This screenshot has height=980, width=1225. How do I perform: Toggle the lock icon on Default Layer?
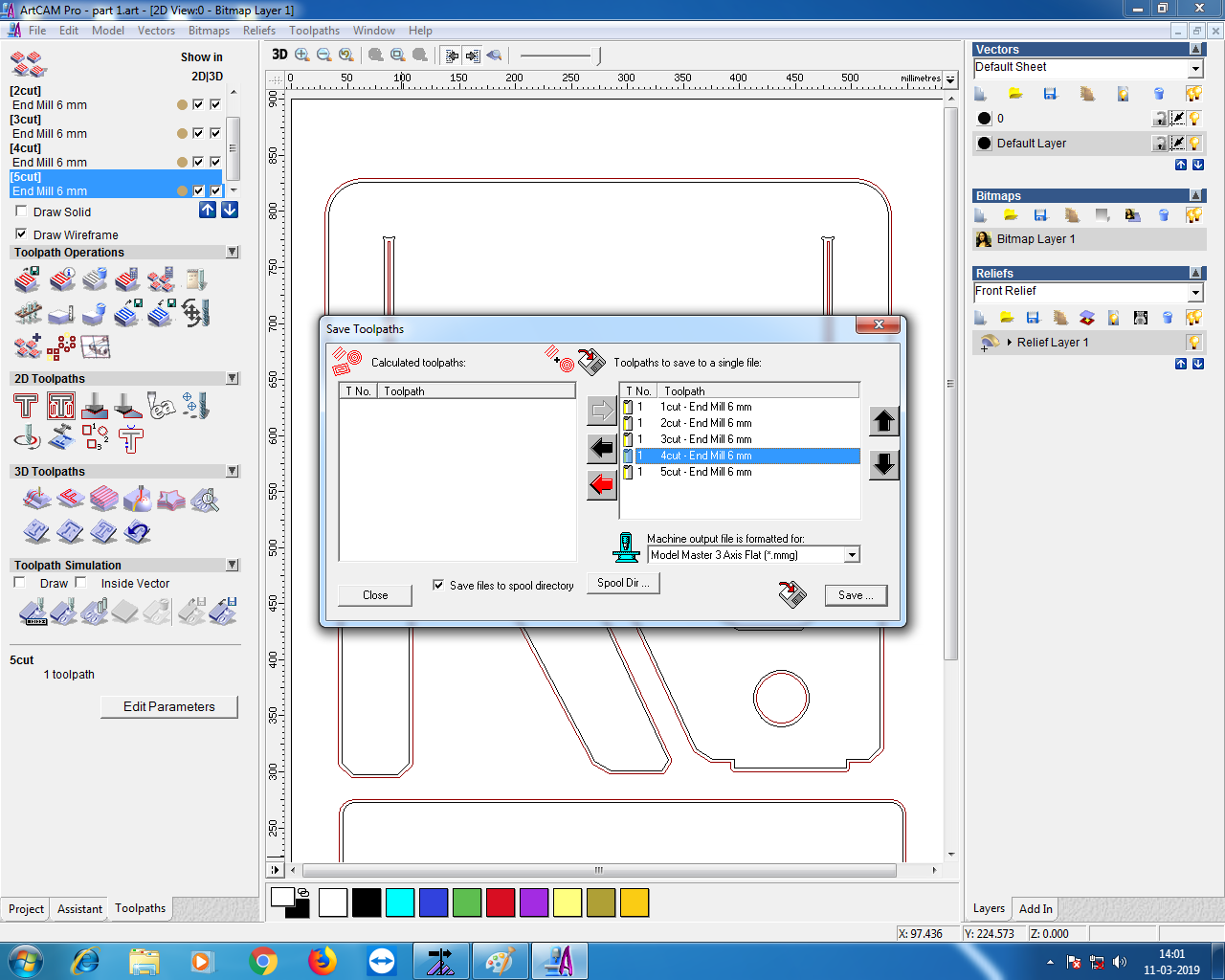pyautogui.click(x=1159, y=144)
